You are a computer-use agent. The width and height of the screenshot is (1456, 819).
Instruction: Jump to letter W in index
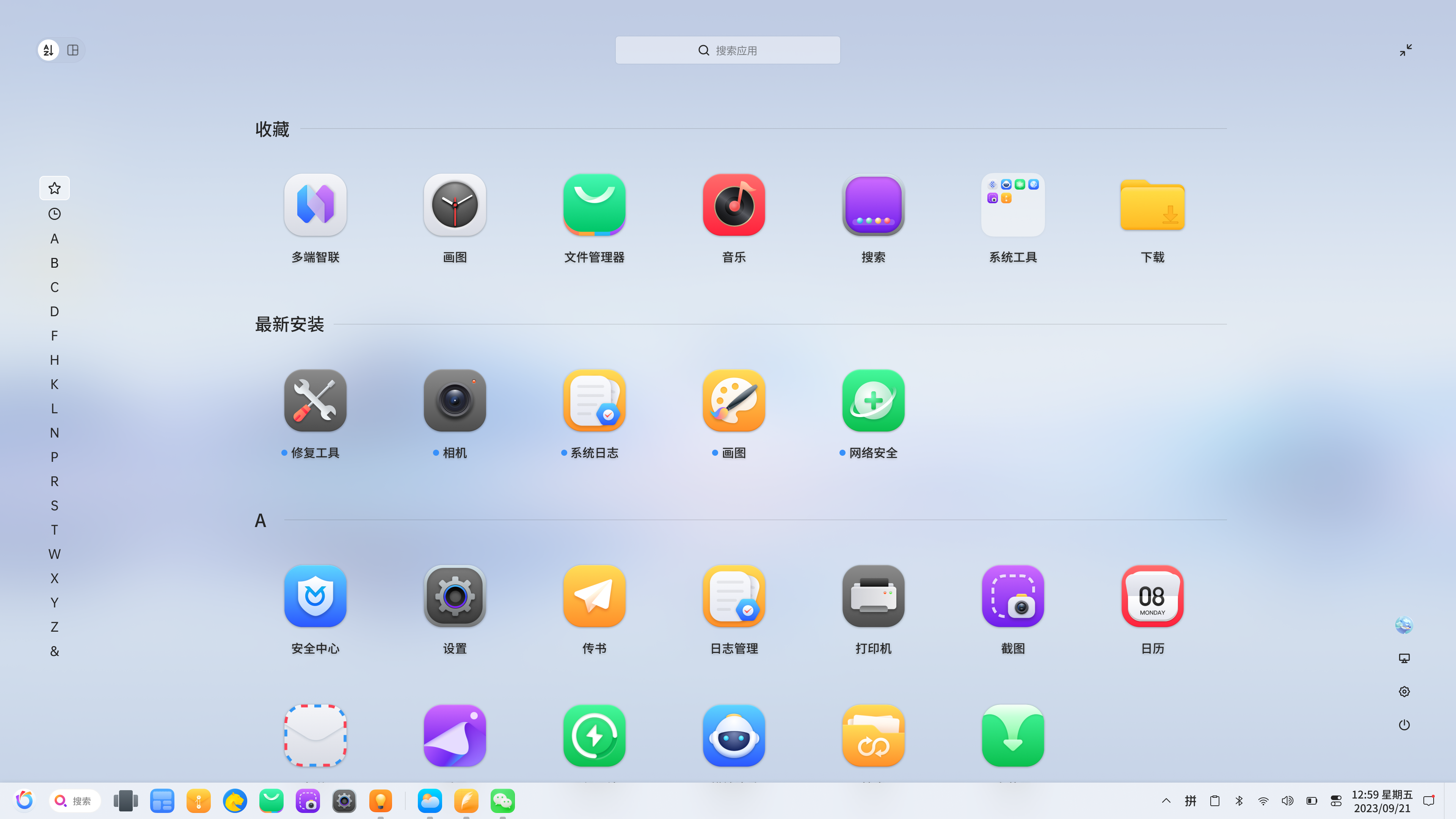54,554
